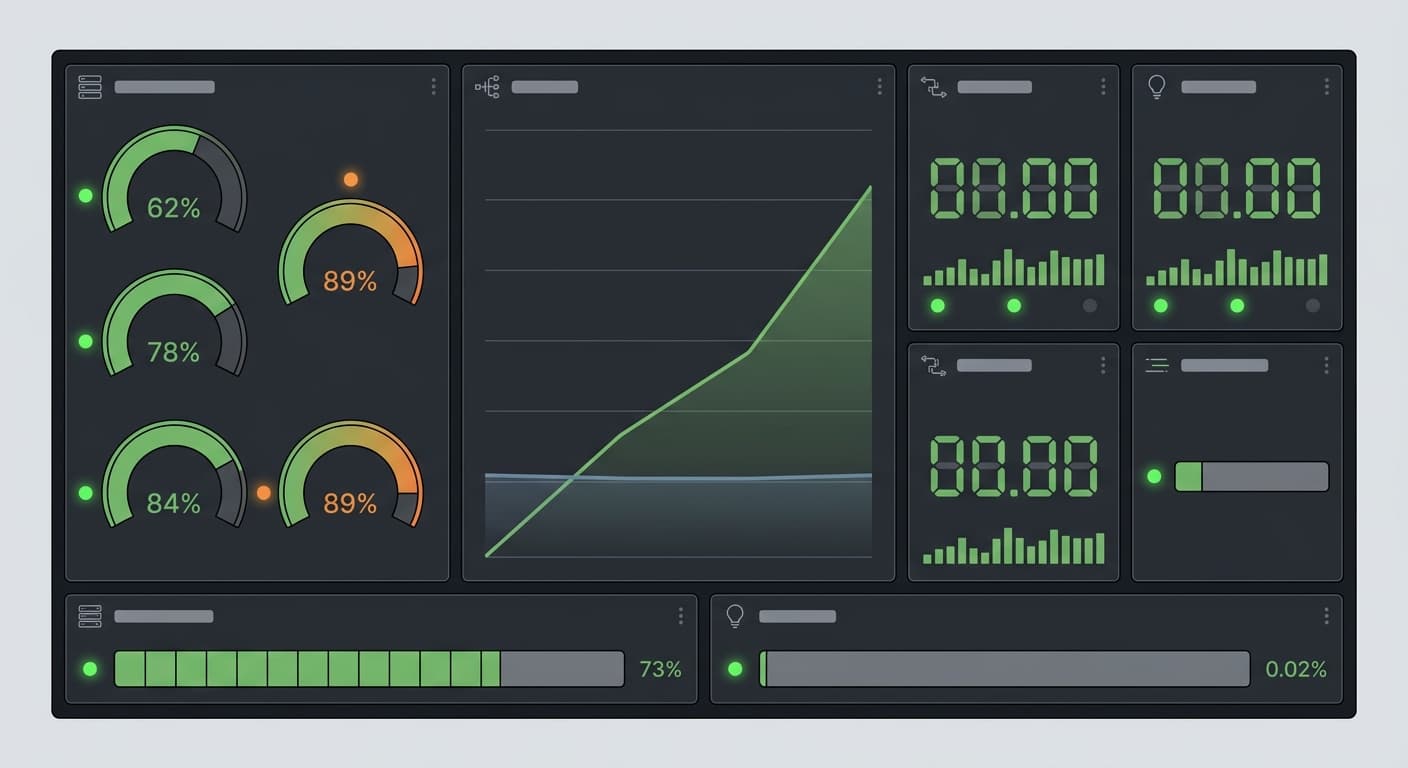Select the 78% gauge
Image resolution: width=1408 pixels, height=768 pixels.
174,324
